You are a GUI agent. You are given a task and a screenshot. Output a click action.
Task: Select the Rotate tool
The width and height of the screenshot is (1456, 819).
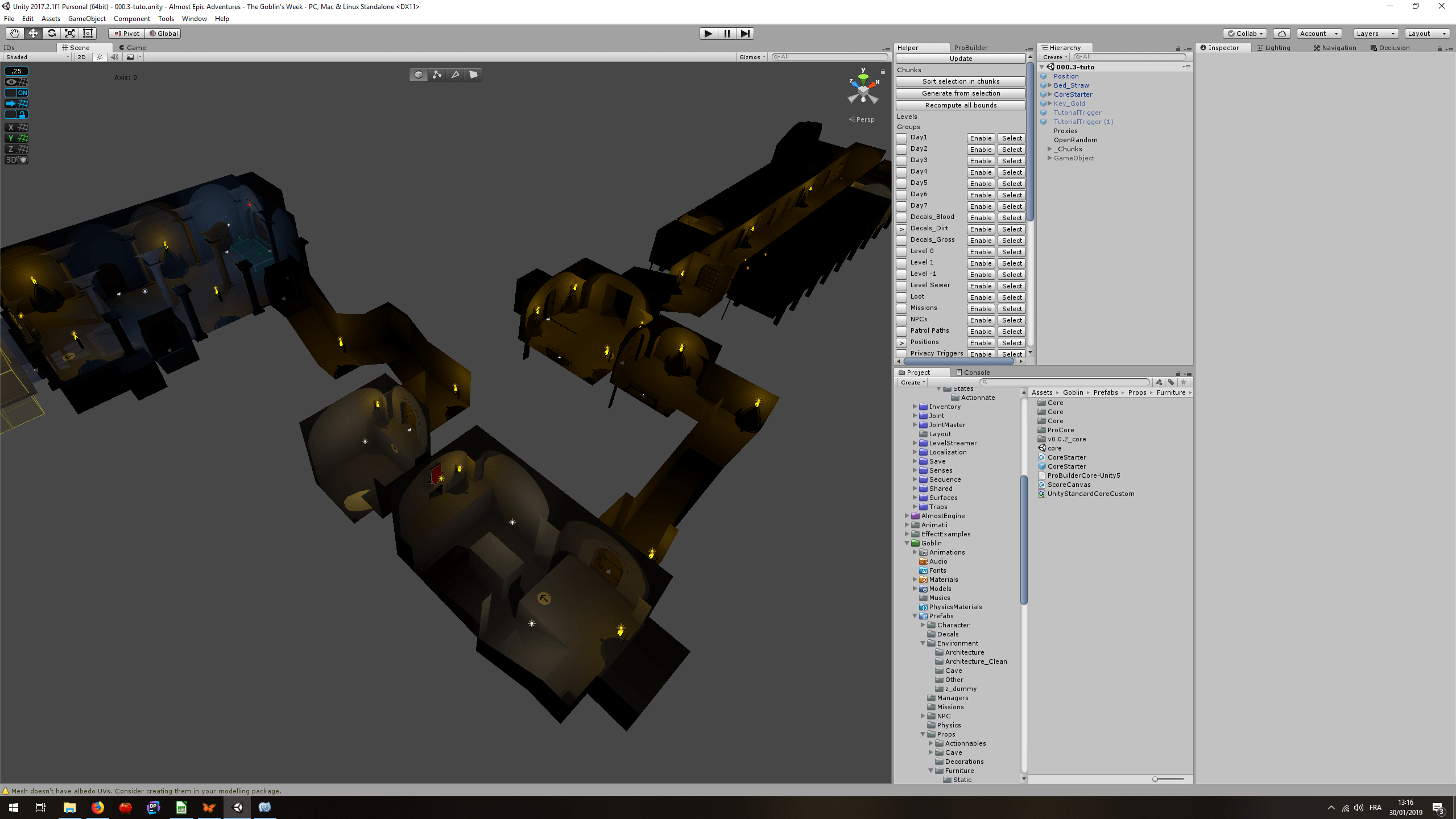(51, 34)
